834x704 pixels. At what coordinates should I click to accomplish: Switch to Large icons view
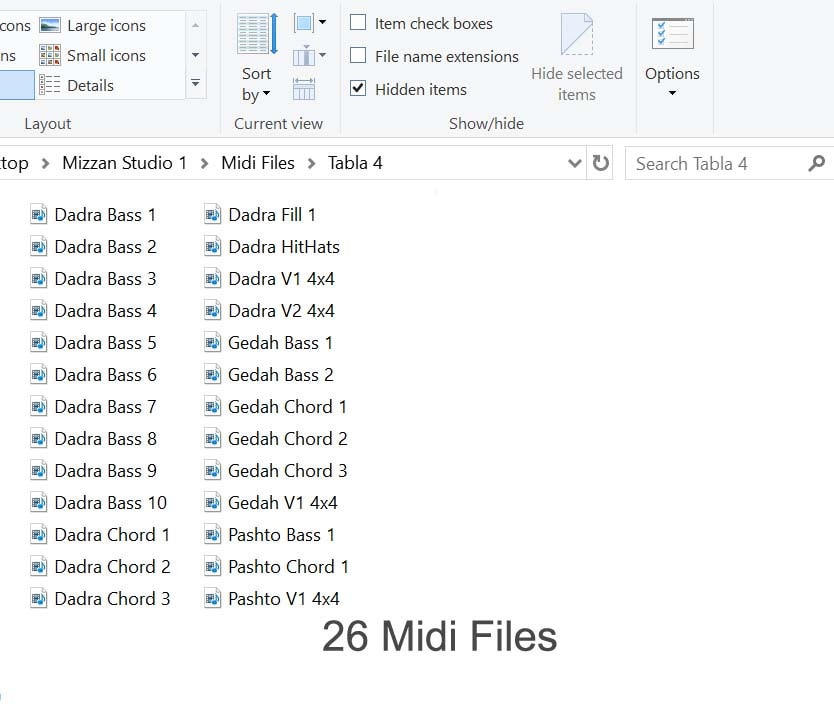coord(105,25)
